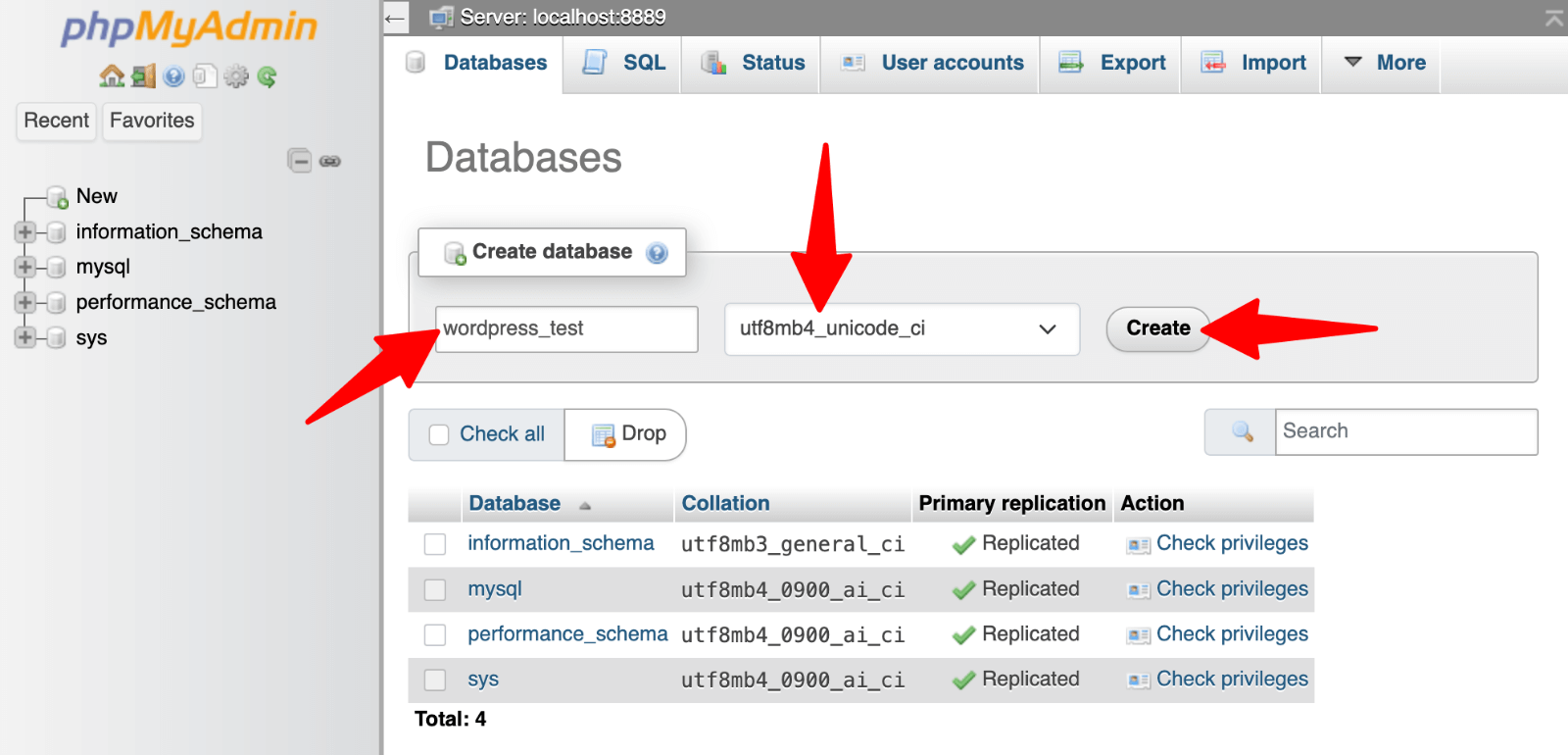Viewport: 1568px width, 755px height.
Task: Click the log out (exit door) icon
Action: (143, 76)
